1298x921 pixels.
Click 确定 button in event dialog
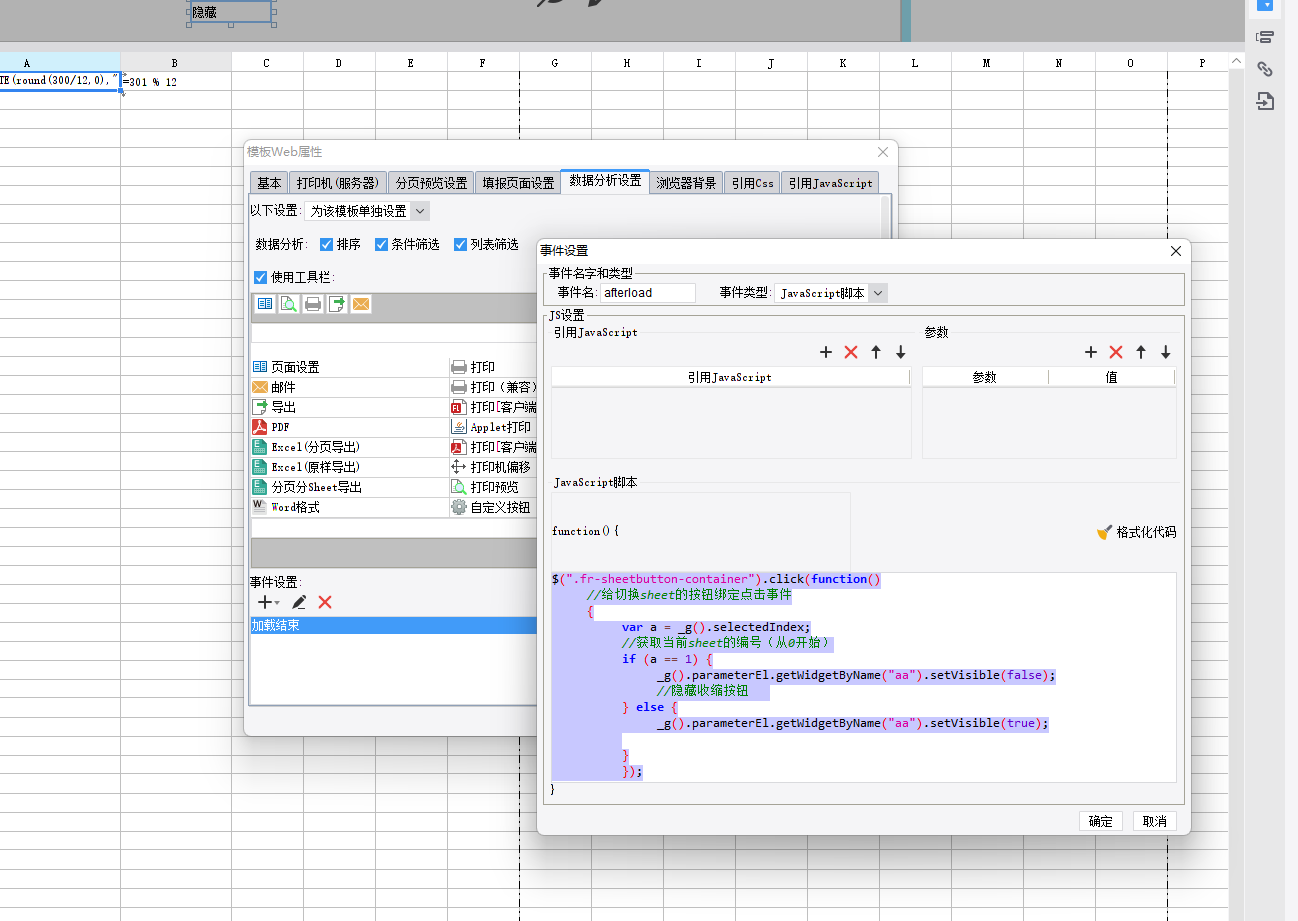1100,821
